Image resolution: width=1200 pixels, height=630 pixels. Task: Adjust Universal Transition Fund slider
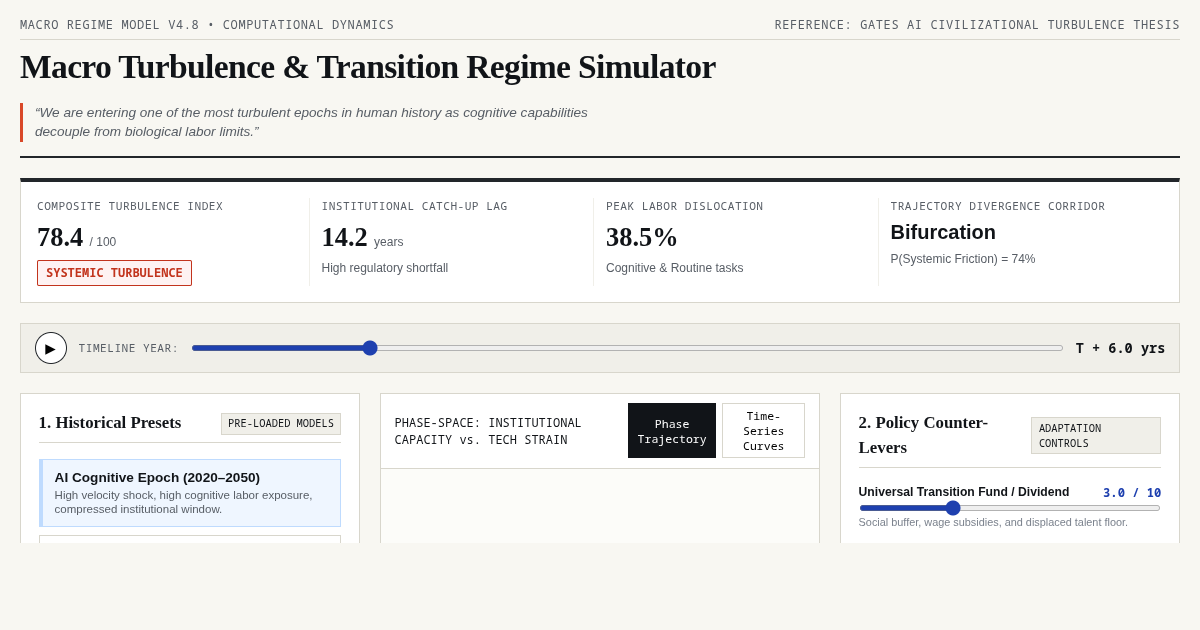[1010, 508]
